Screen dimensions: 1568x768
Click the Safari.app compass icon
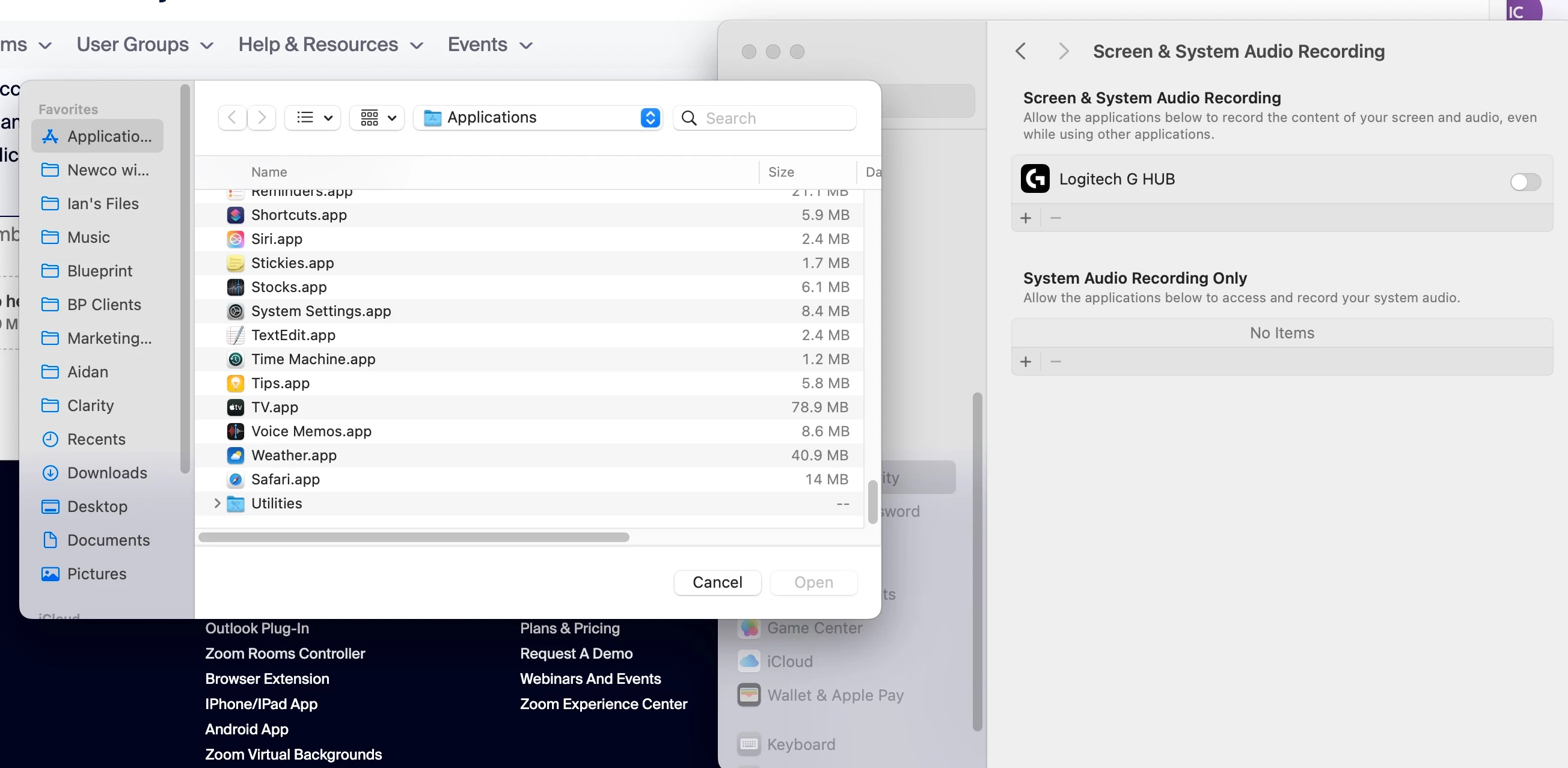pyautogui.click(x=236, y=480)
